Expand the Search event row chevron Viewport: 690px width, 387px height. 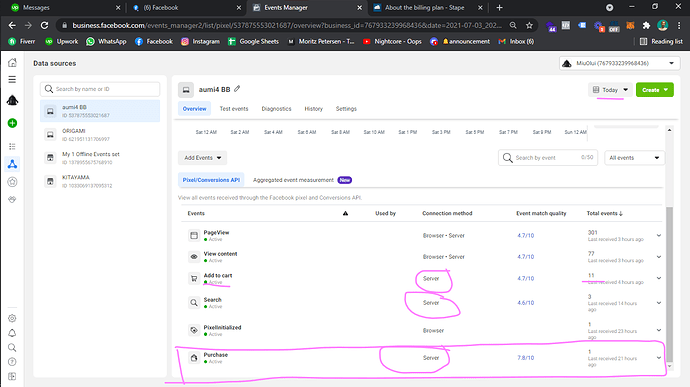(x=659, y=303)
